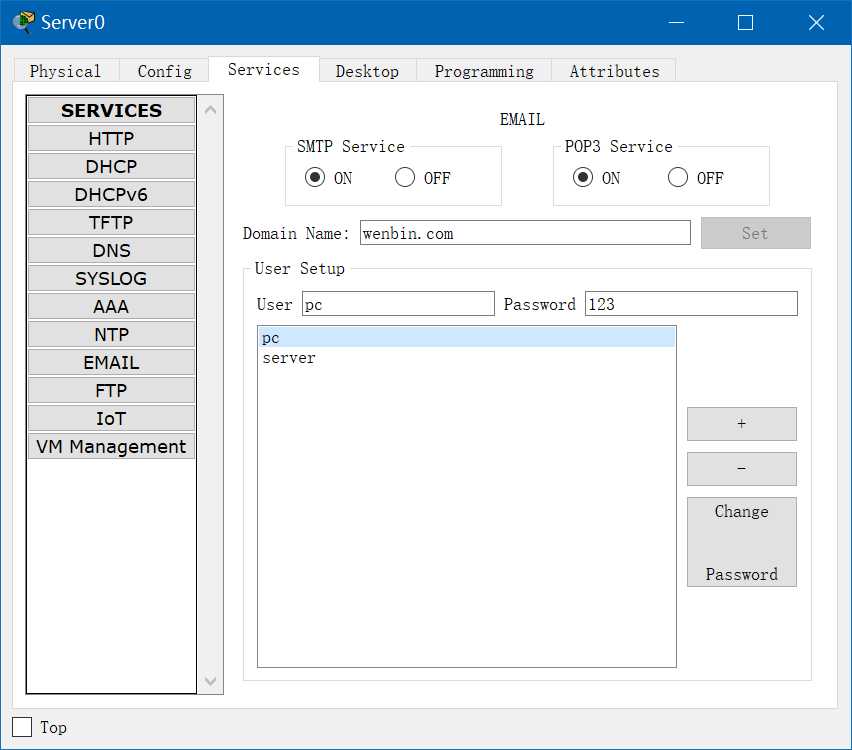Click the Change Password button
This screenshot has height=750, width=852.
coord(742,542)
